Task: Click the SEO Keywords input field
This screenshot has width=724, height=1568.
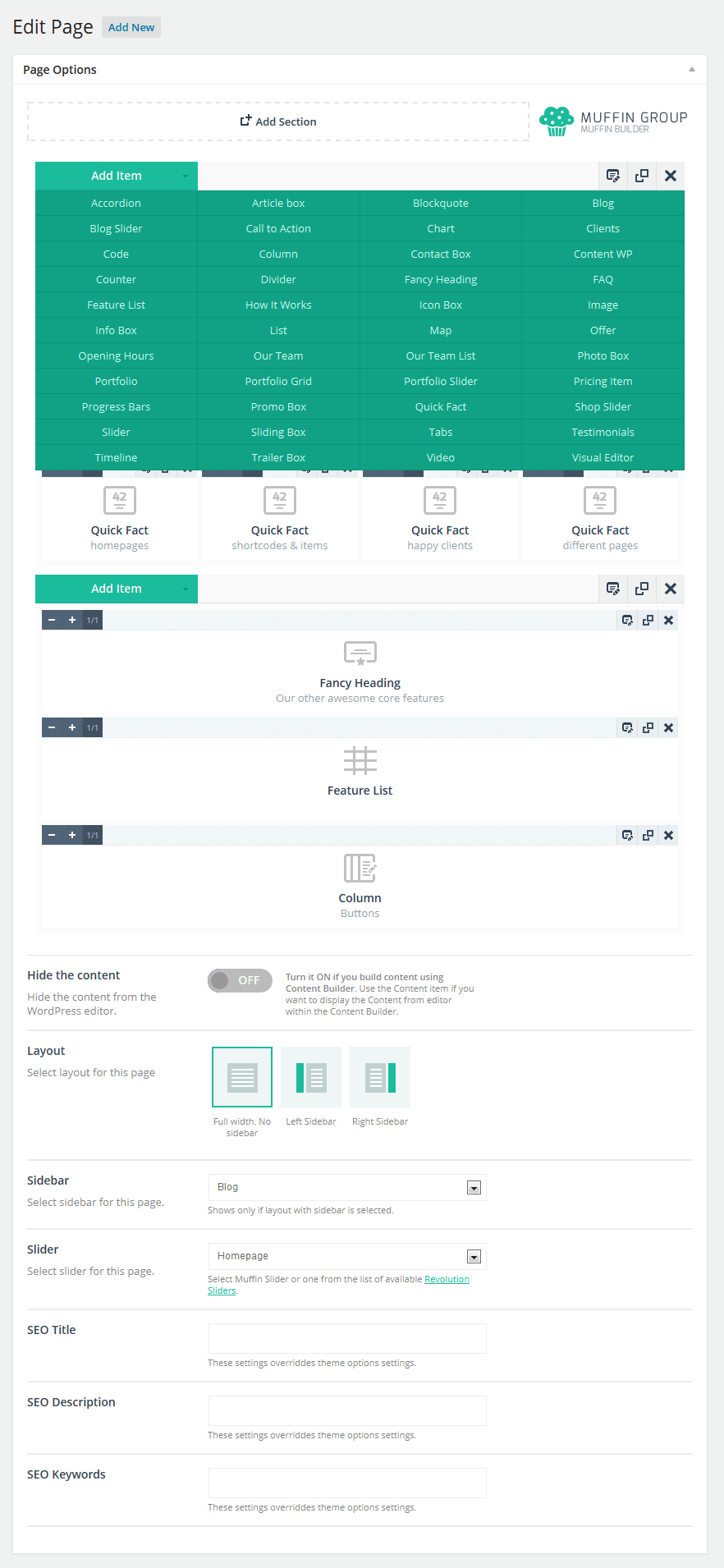Action: (347, 1483)
